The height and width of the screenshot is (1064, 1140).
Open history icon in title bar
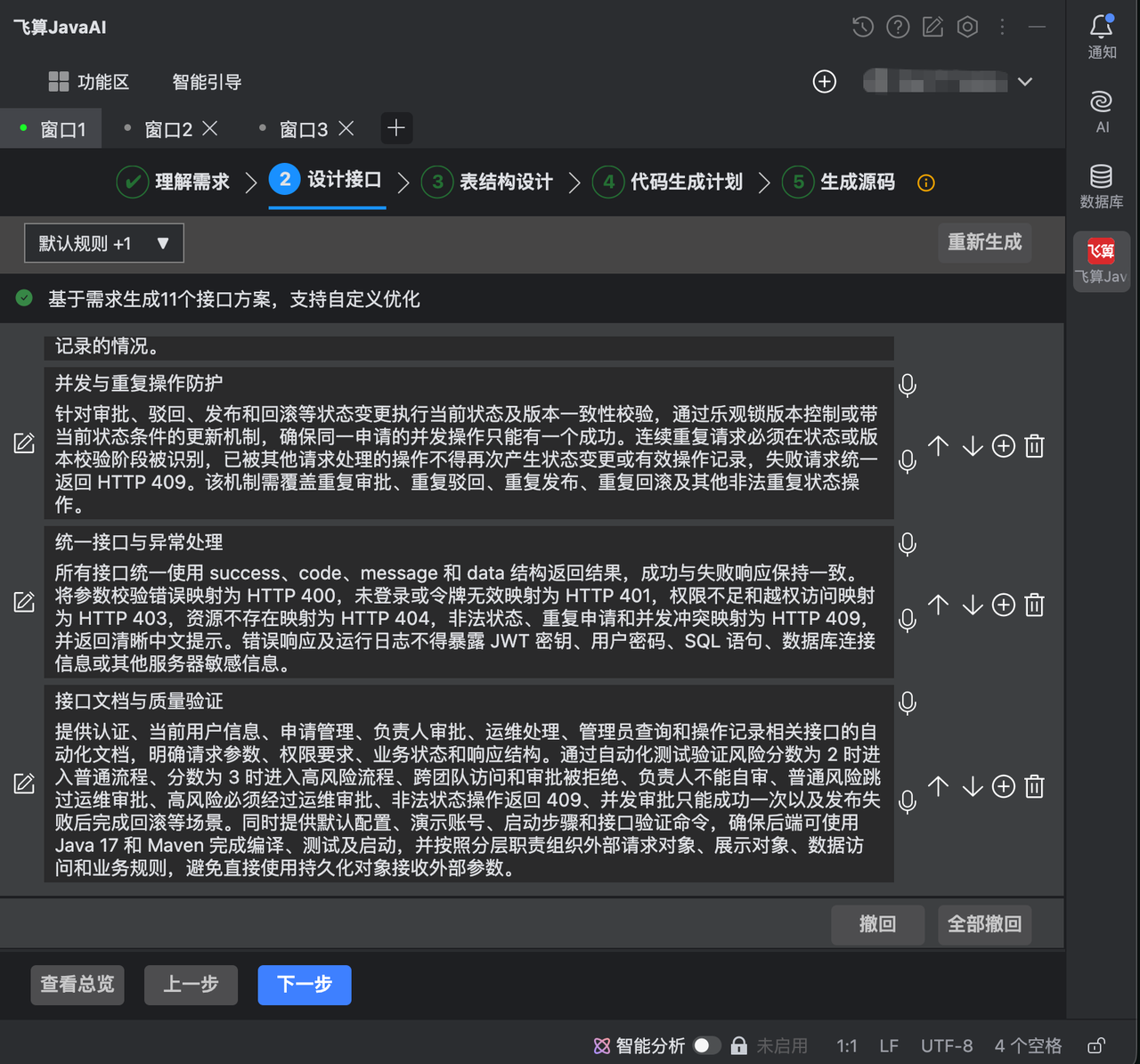tap(862, 27)
